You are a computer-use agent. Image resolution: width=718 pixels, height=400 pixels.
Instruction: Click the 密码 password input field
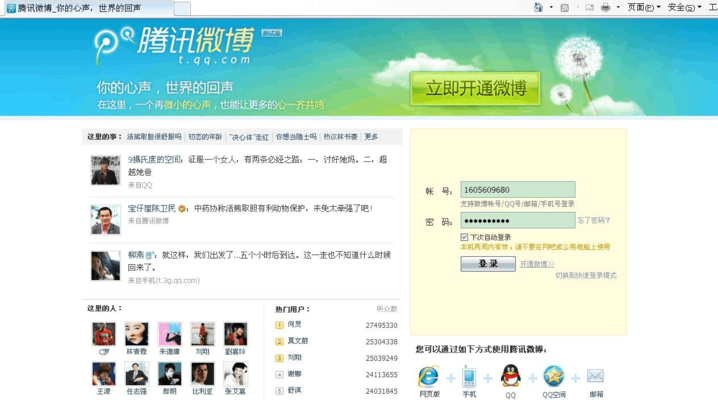(x=517, y=220)
